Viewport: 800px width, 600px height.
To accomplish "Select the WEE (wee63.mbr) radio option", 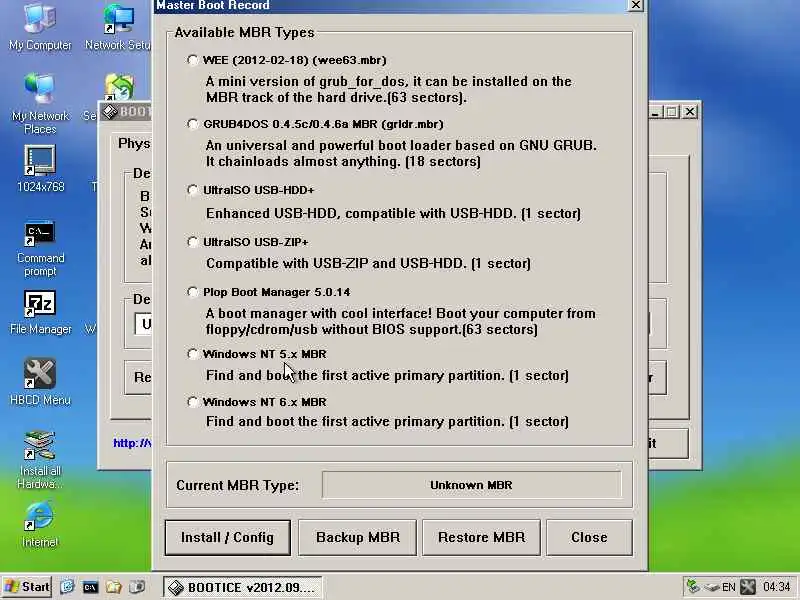I will [192, 60].
